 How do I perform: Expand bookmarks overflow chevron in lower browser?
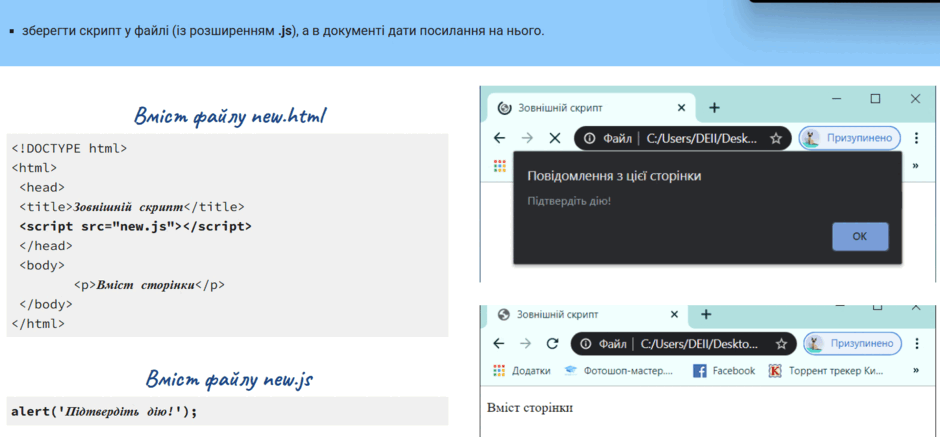point(915,370)
